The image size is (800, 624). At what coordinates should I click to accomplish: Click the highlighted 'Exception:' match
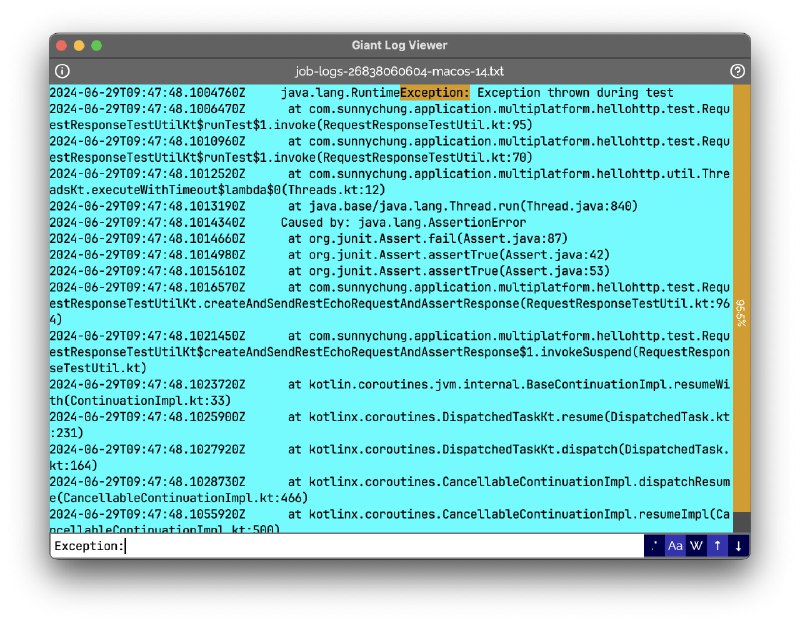pos(434,93)
